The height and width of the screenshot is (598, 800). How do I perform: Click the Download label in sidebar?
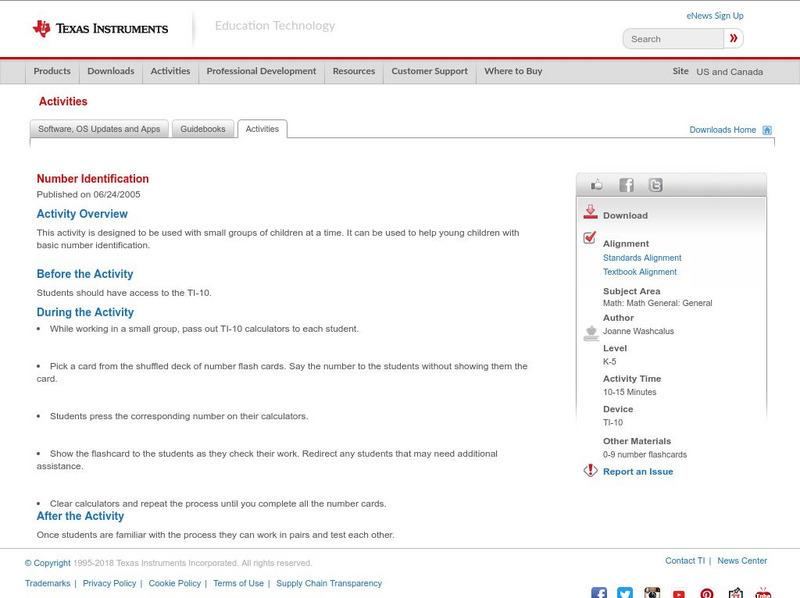pos(625,215)
